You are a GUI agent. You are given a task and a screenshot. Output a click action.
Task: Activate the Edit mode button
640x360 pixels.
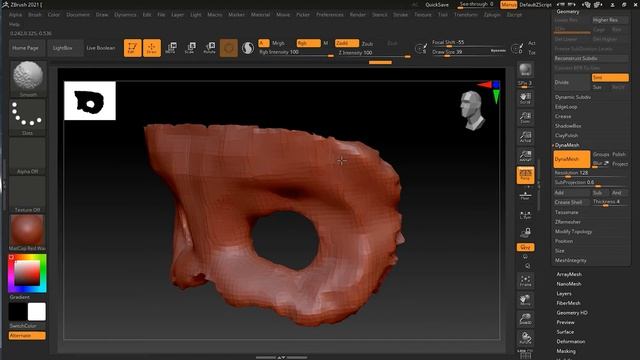(132, 48)
